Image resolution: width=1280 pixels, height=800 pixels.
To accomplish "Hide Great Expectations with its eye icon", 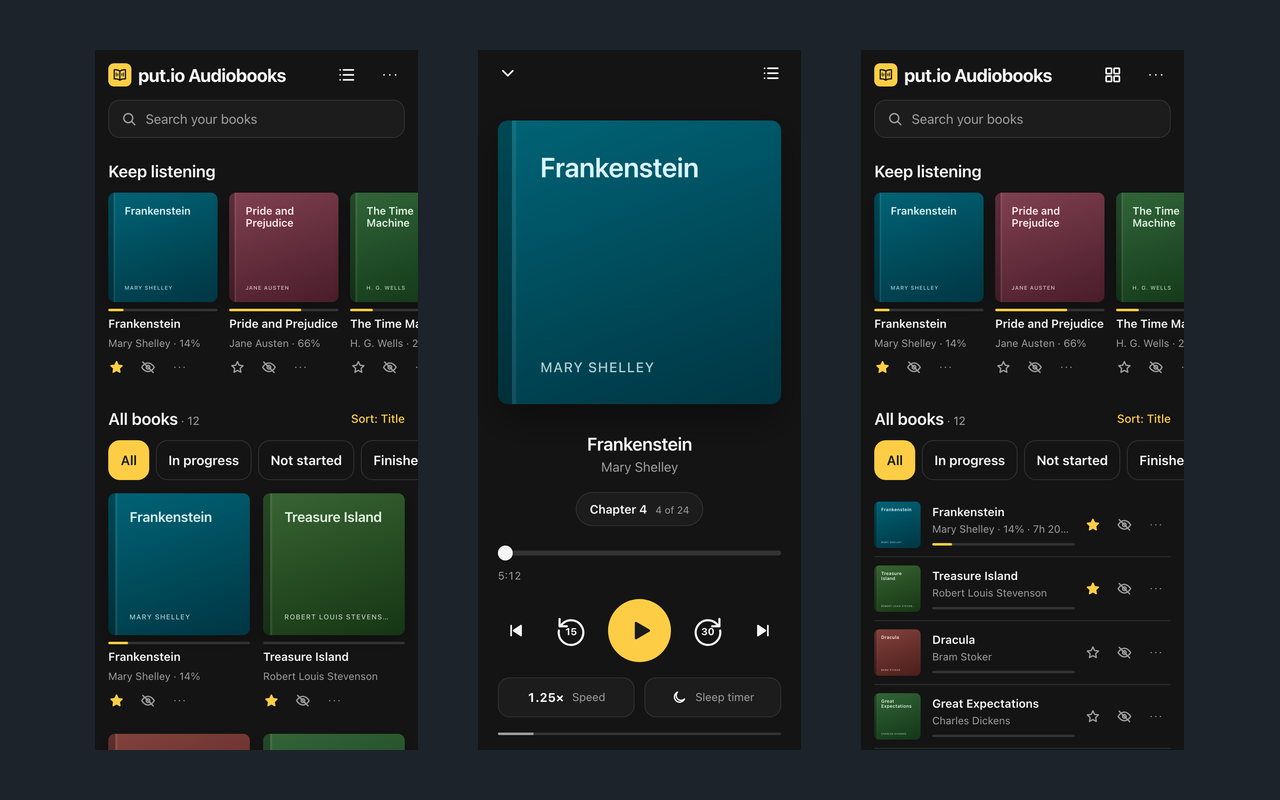I will [x=1124, y=716].
